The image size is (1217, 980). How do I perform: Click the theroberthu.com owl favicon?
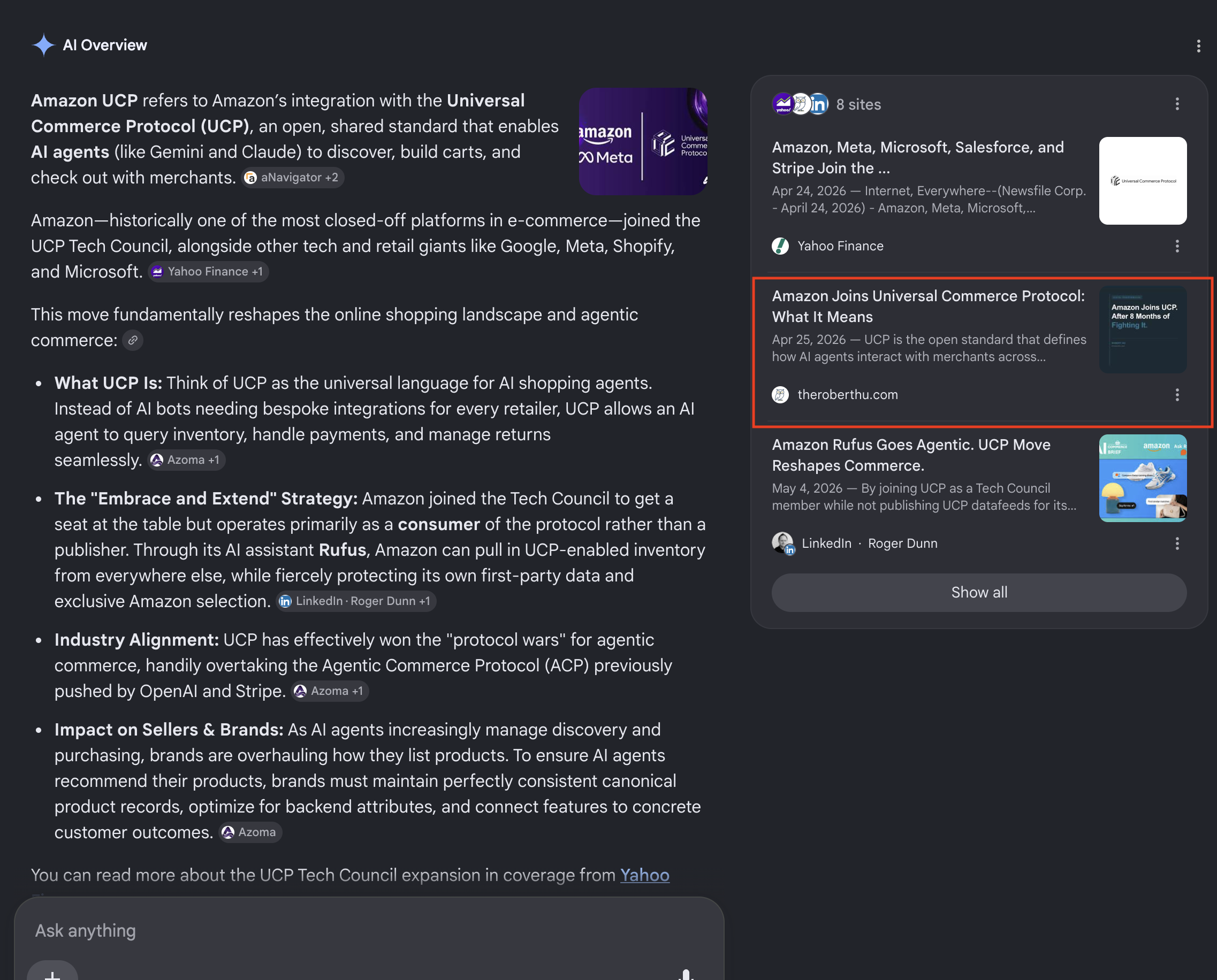point(780,395)
